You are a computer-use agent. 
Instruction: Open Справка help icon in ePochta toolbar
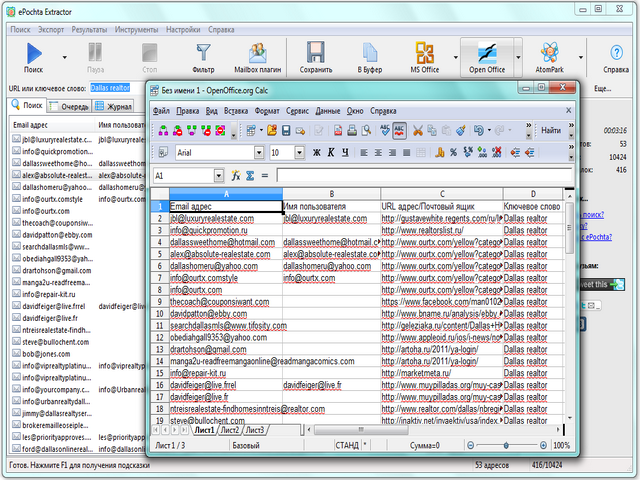point(616,53)
